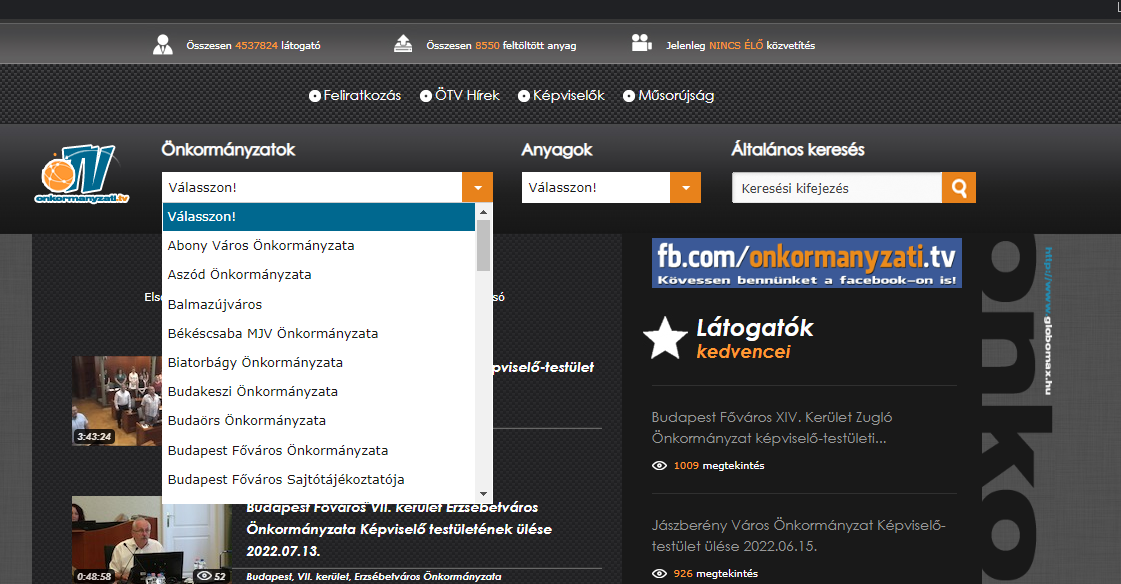Select Békéscsaba MJV Önkormányzata option
Viewport: 1121px width, 584px height.
tap(319, 334)
